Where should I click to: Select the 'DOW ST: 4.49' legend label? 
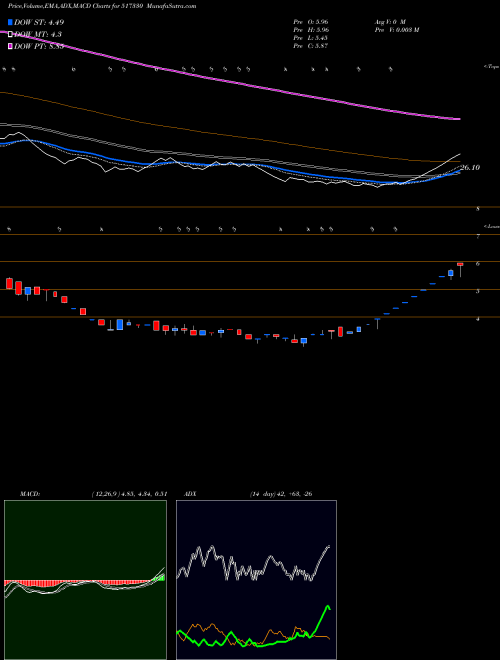click(x=39, y=22)
